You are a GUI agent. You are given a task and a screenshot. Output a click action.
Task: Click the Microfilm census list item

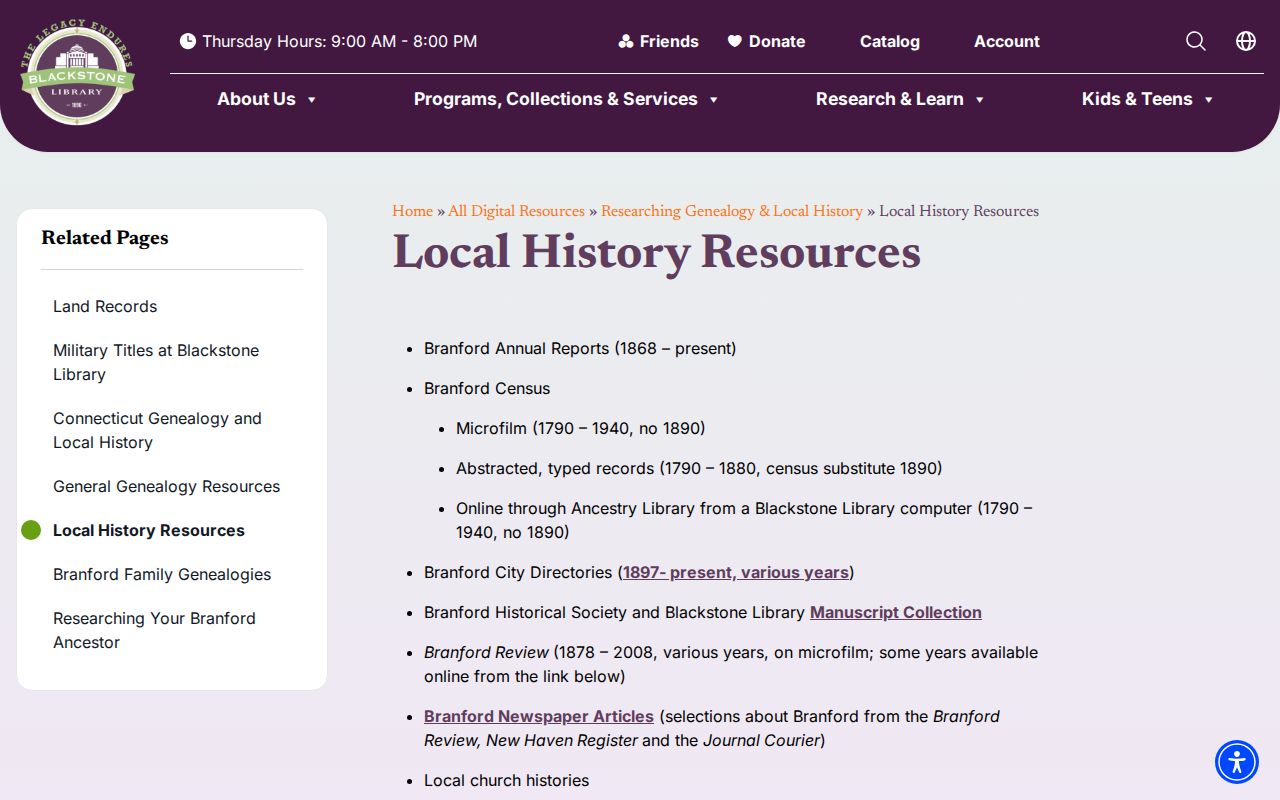(x=581, y=428)
